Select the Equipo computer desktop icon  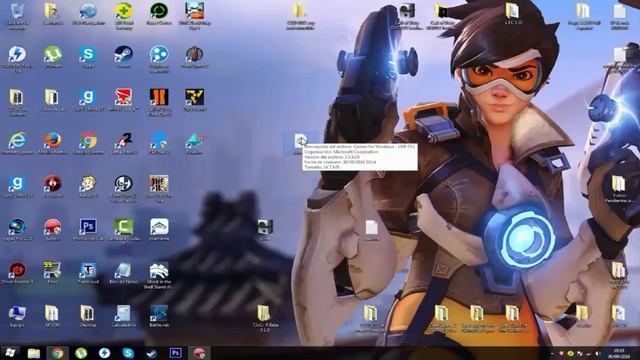(17, 316)
